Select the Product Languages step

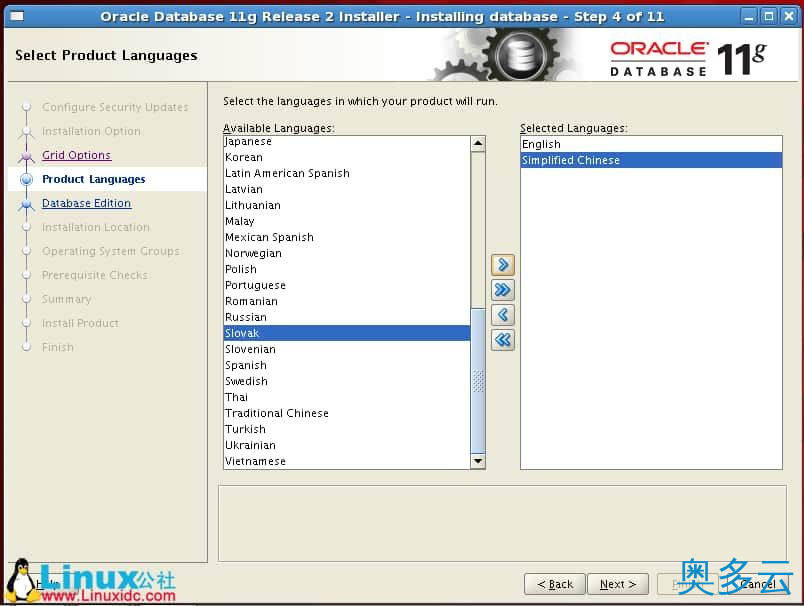(94, 179)
